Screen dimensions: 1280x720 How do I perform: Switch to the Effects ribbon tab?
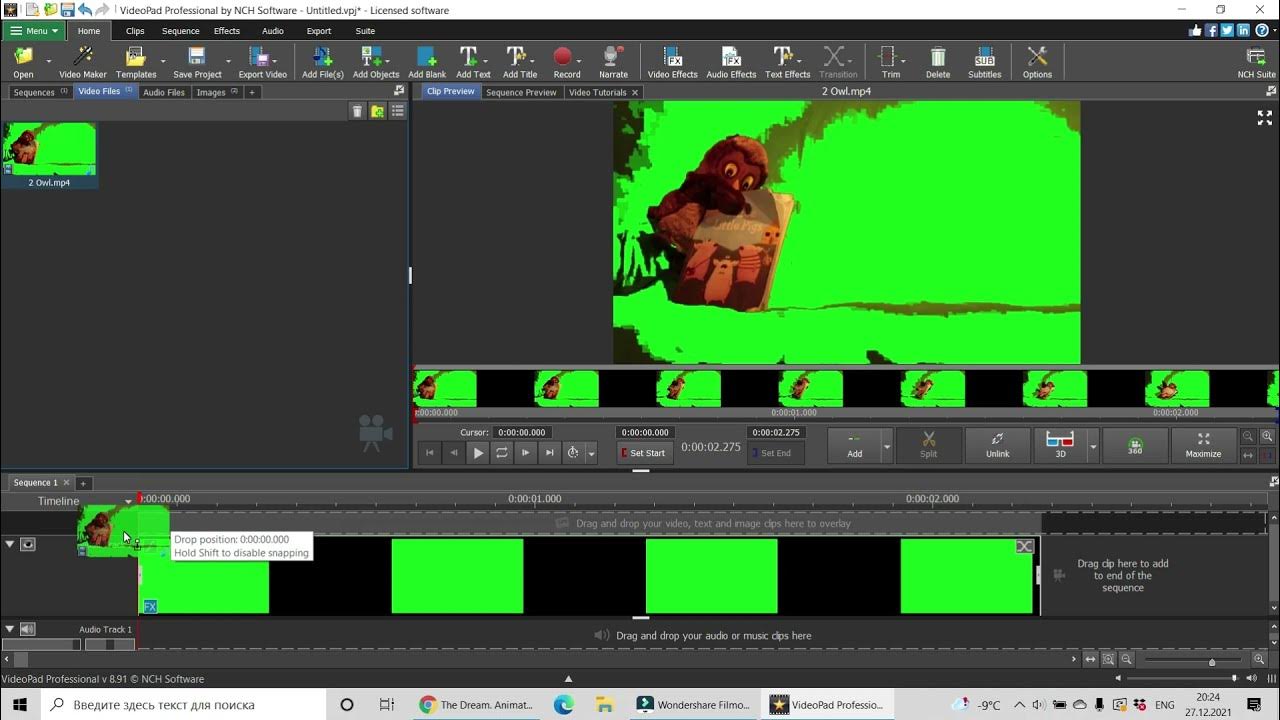227,31
